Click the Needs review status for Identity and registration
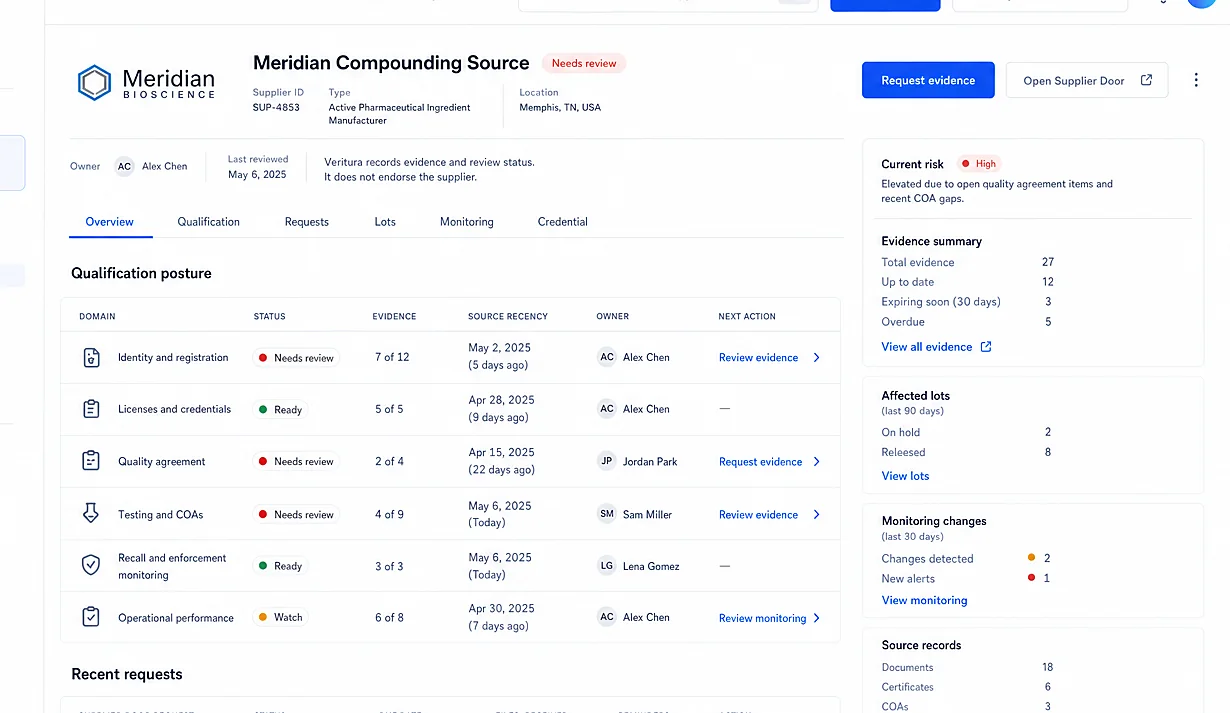Screen dimensions: 1230x713 click(296, 357)
